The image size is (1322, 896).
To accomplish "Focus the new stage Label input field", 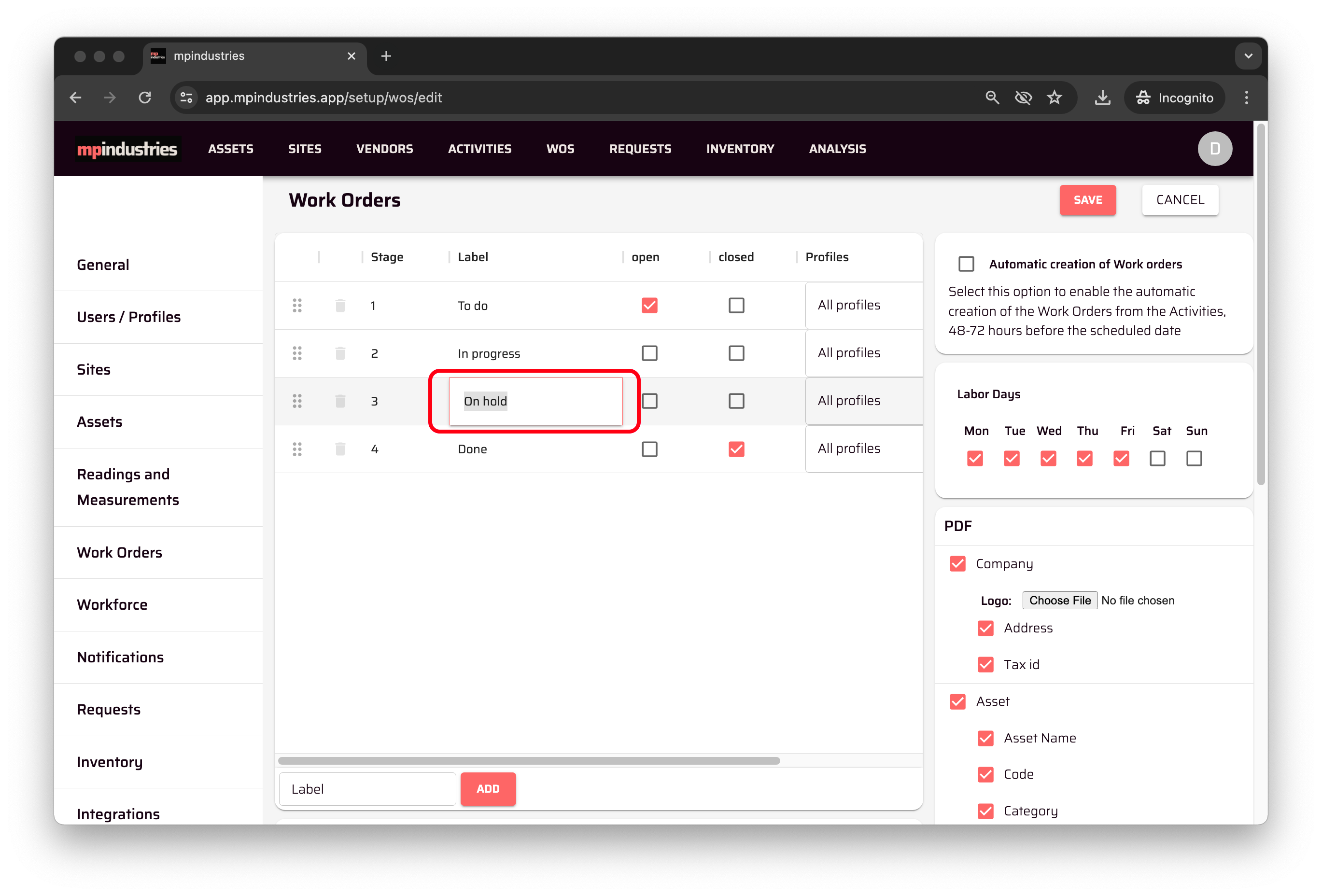I will pos(367,788).
